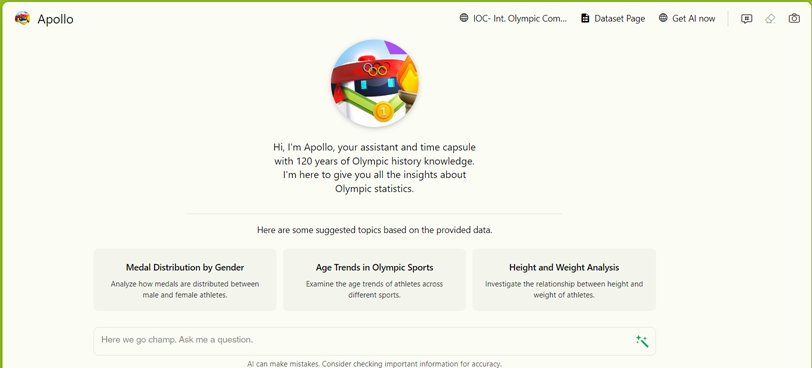
Task: Click the 'Hi, I'm Apollo' greeting text
Action: [x=374, y=168]
